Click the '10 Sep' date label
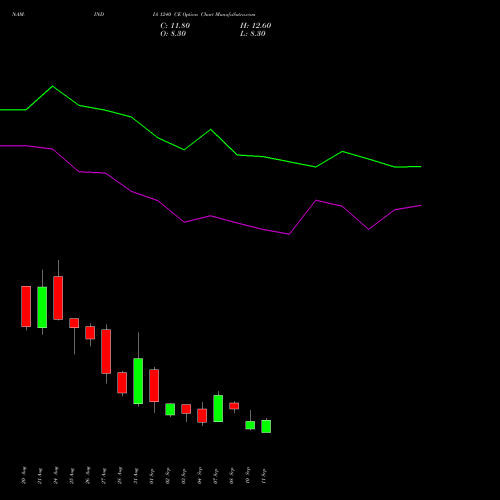 tap(248, 475)
